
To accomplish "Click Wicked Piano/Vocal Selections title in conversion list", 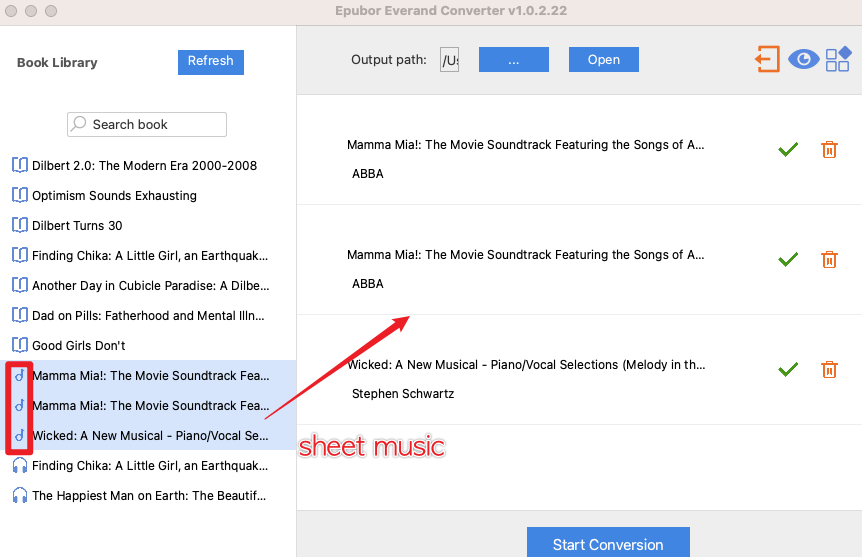I will (x=527, y=365).
